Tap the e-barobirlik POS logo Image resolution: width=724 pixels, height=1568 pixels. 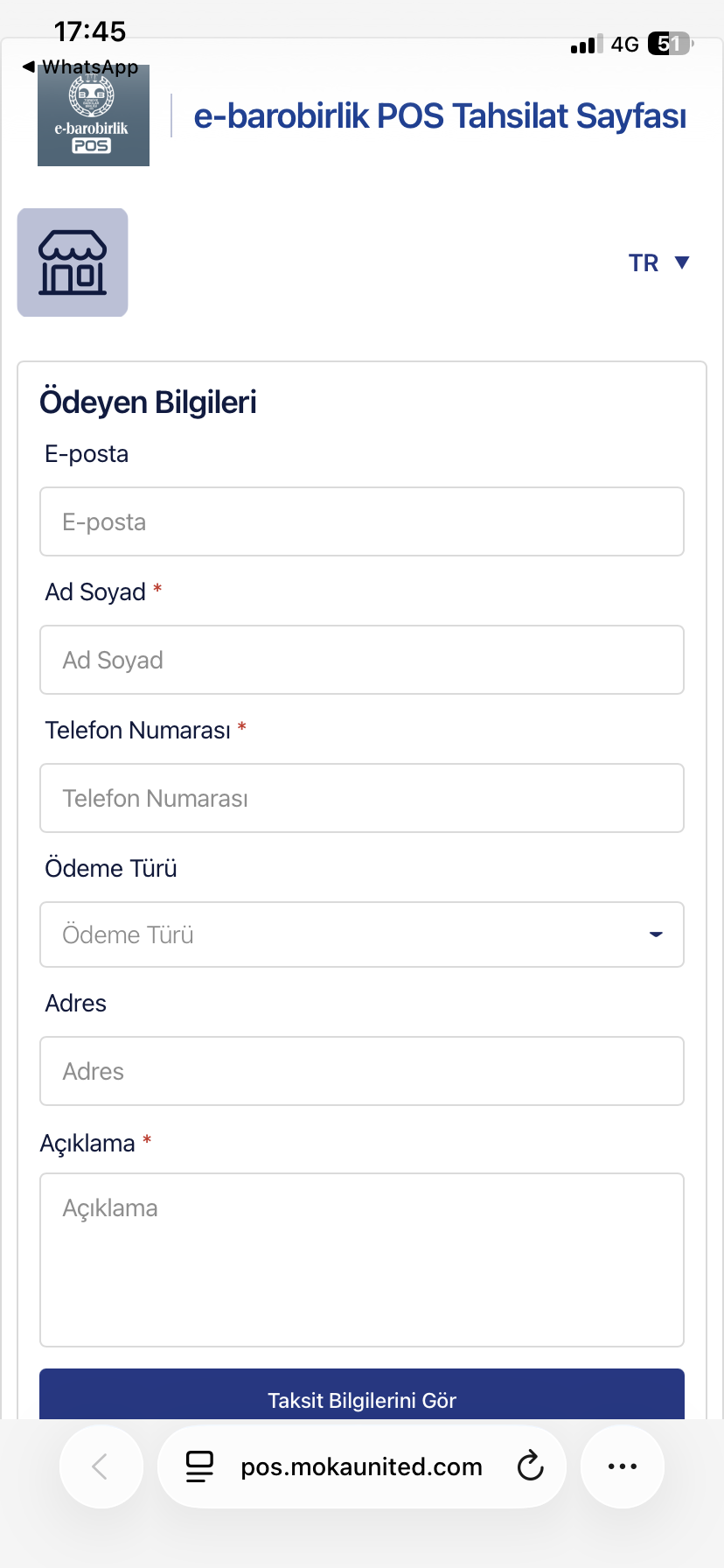(94, 115)
